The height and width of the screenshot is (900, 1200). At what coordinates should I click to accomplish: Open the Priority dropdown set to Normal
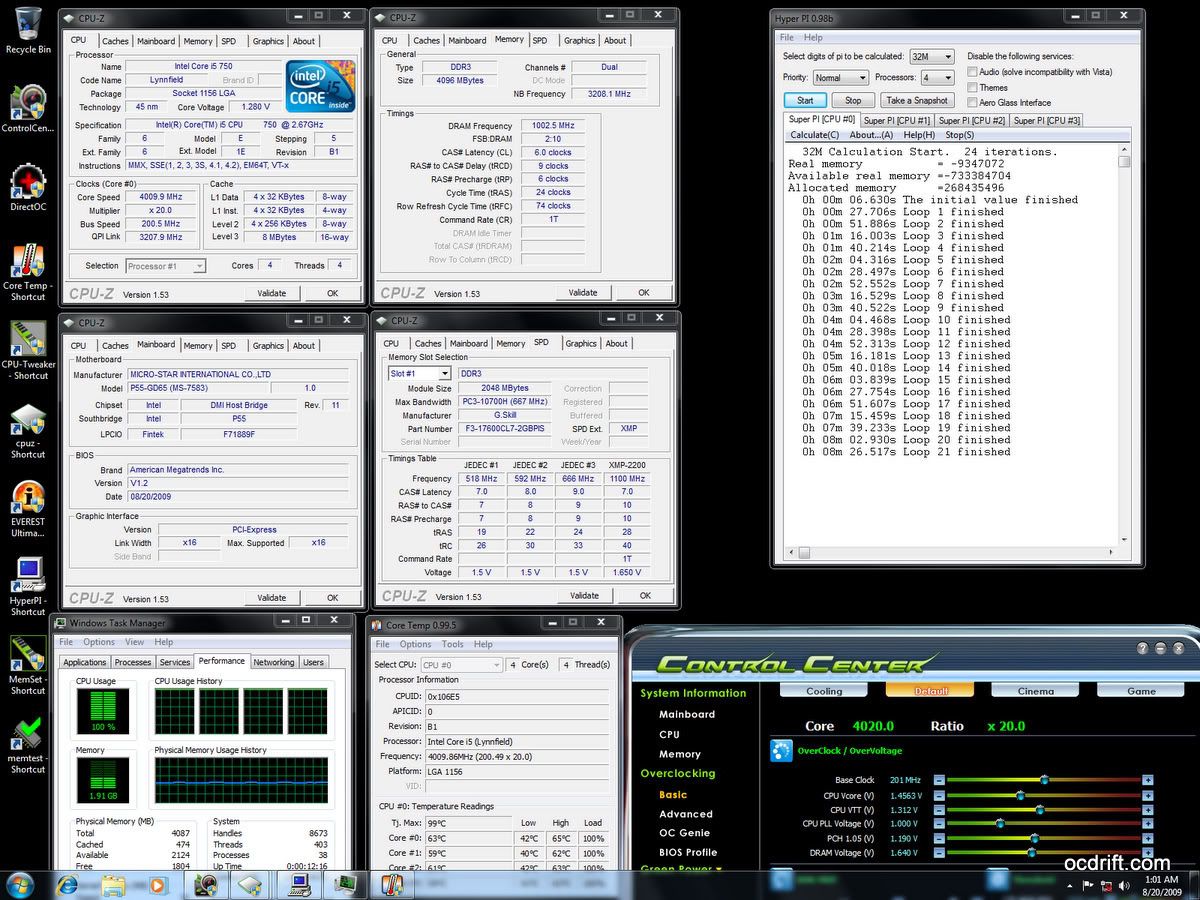point(840,78)
